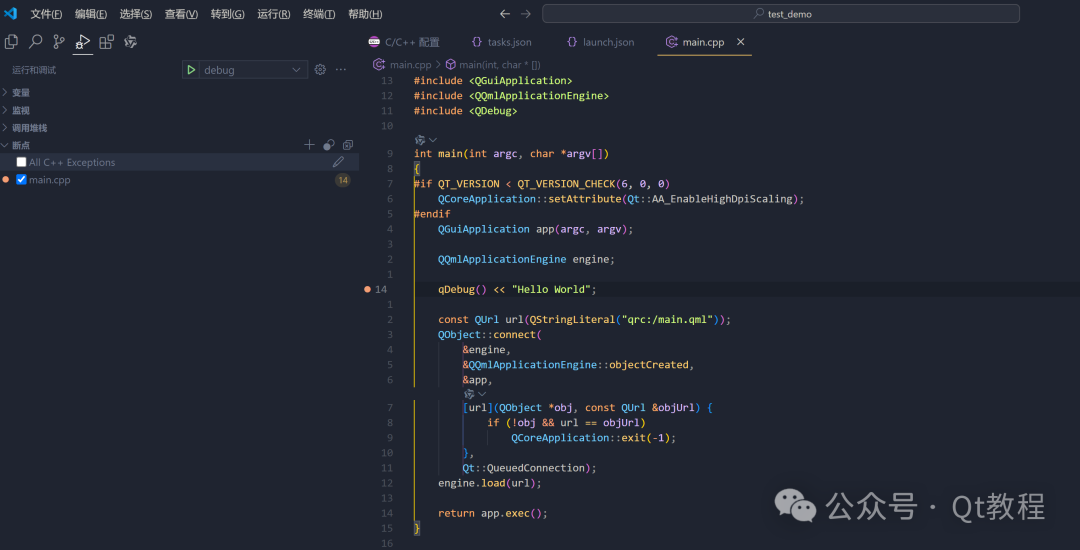Uncheck main.cpp breakpoint checkbox
This screenshot has height=550, width=1080.
[x=21, y=180]
